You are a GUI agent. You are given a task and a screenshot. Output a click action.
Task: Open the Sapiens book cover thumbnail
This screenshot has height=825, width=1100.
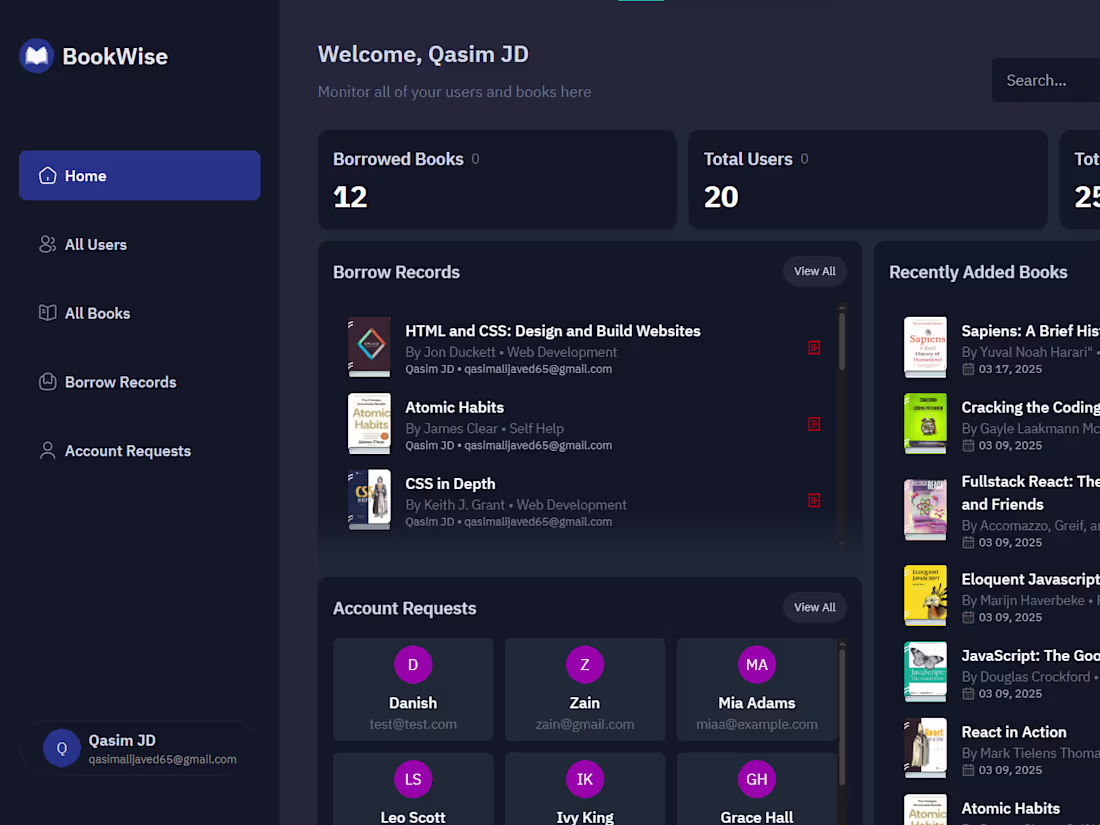point(925,347)
